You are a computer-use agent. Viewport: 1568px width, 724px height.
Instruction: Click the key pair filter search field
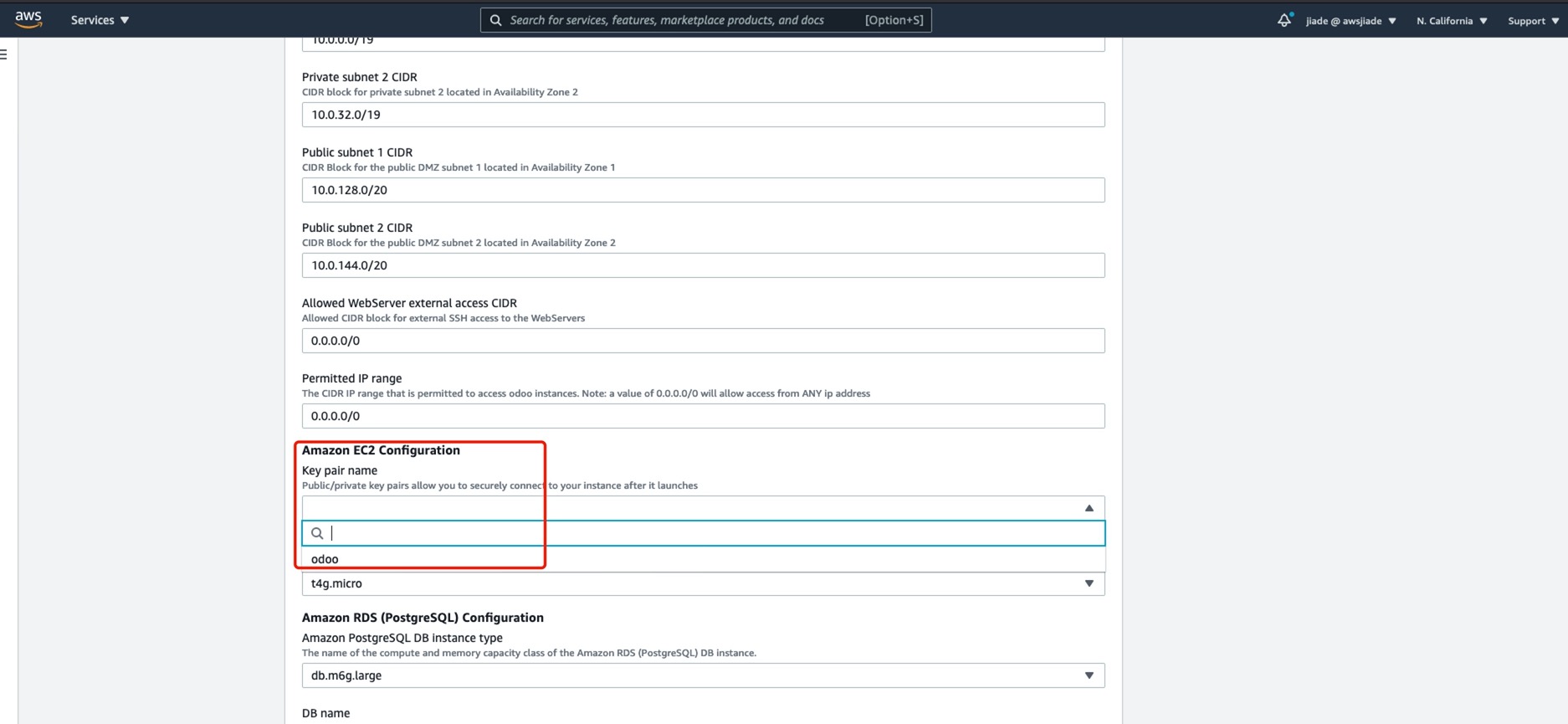point(703,533)
